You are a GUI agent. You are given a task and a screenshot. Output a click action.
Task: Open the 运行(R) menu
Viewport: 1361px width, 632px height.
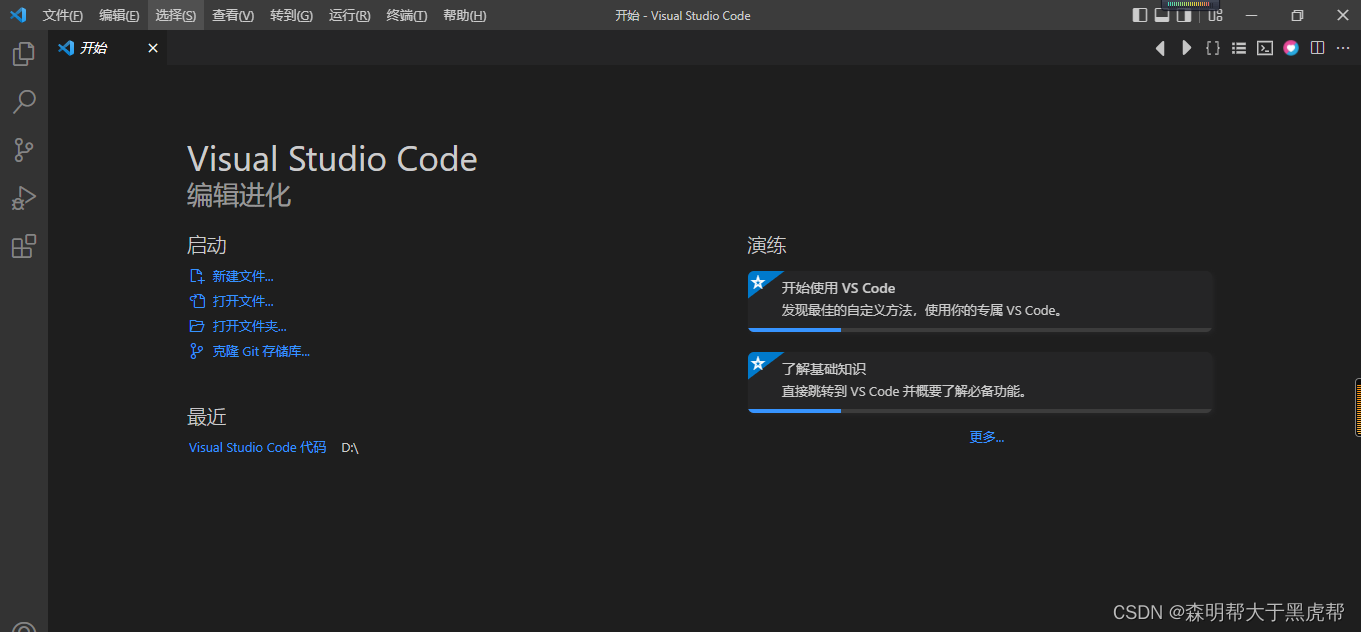tap(349, 15)
